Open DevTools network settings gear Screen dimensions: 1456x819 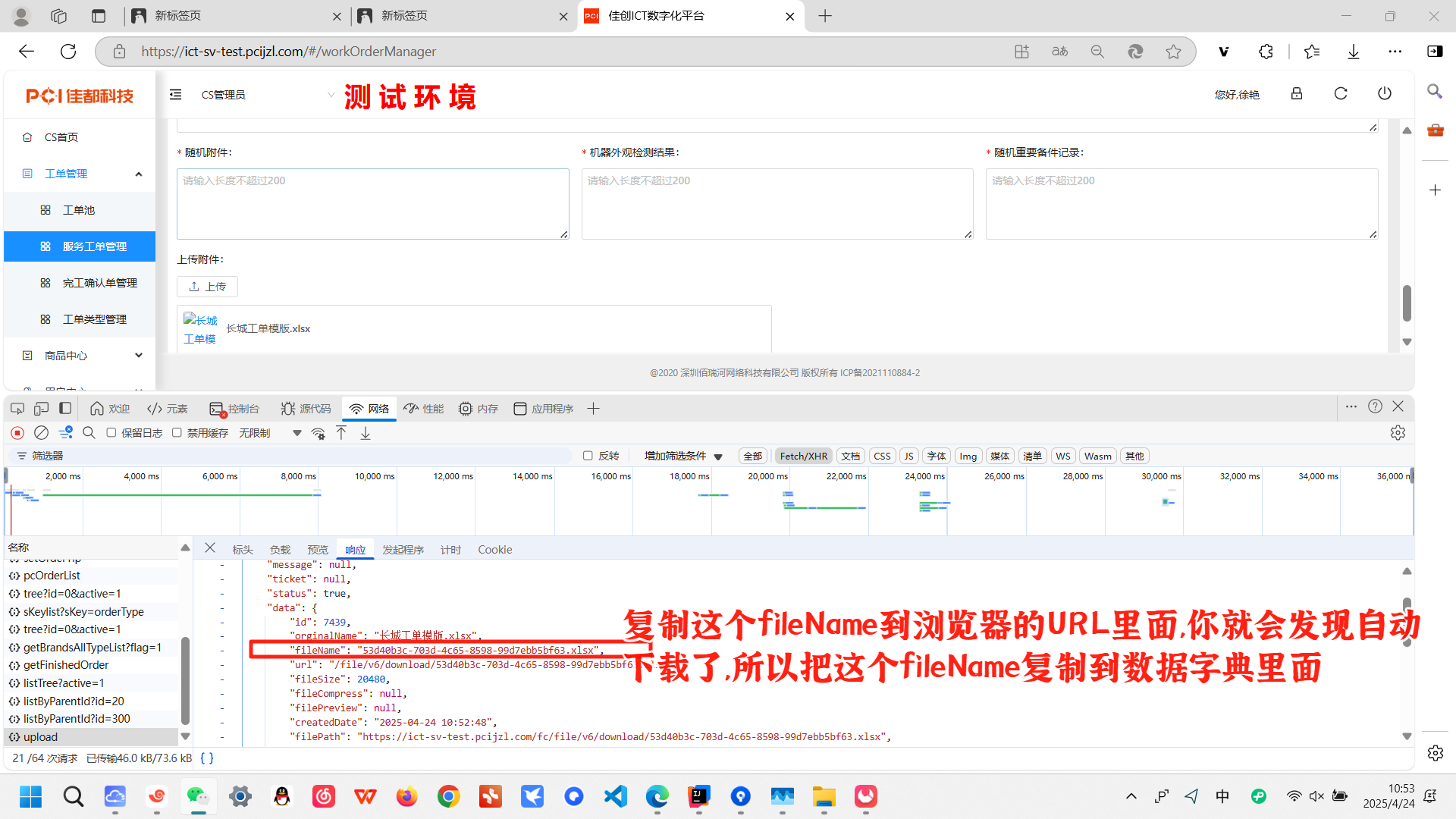tap(1398, 433)
